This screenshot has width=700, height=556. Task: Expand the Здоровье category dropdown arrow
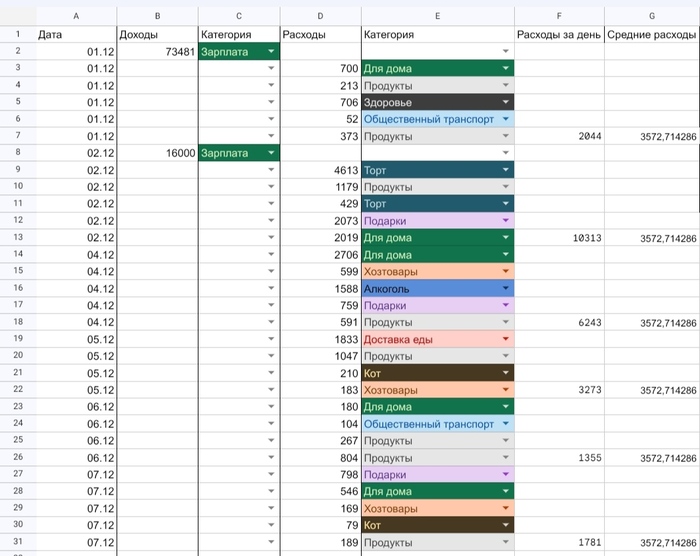pyautogui.click(x=505, y=102)
